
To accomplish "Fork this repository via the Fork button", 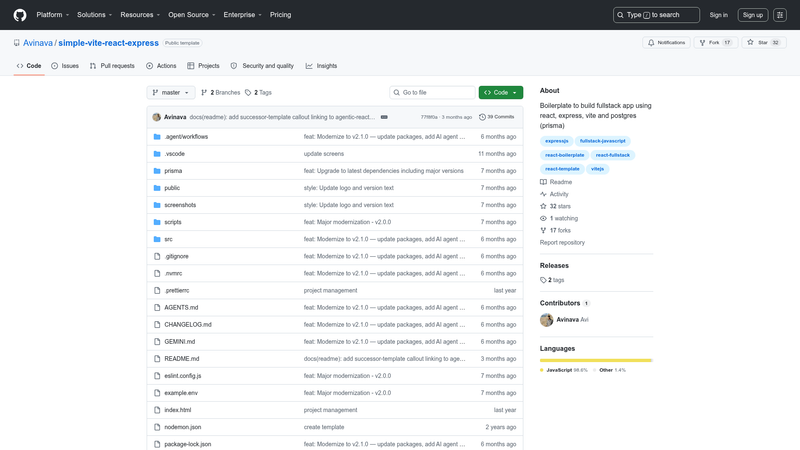I will pos(715,43).
